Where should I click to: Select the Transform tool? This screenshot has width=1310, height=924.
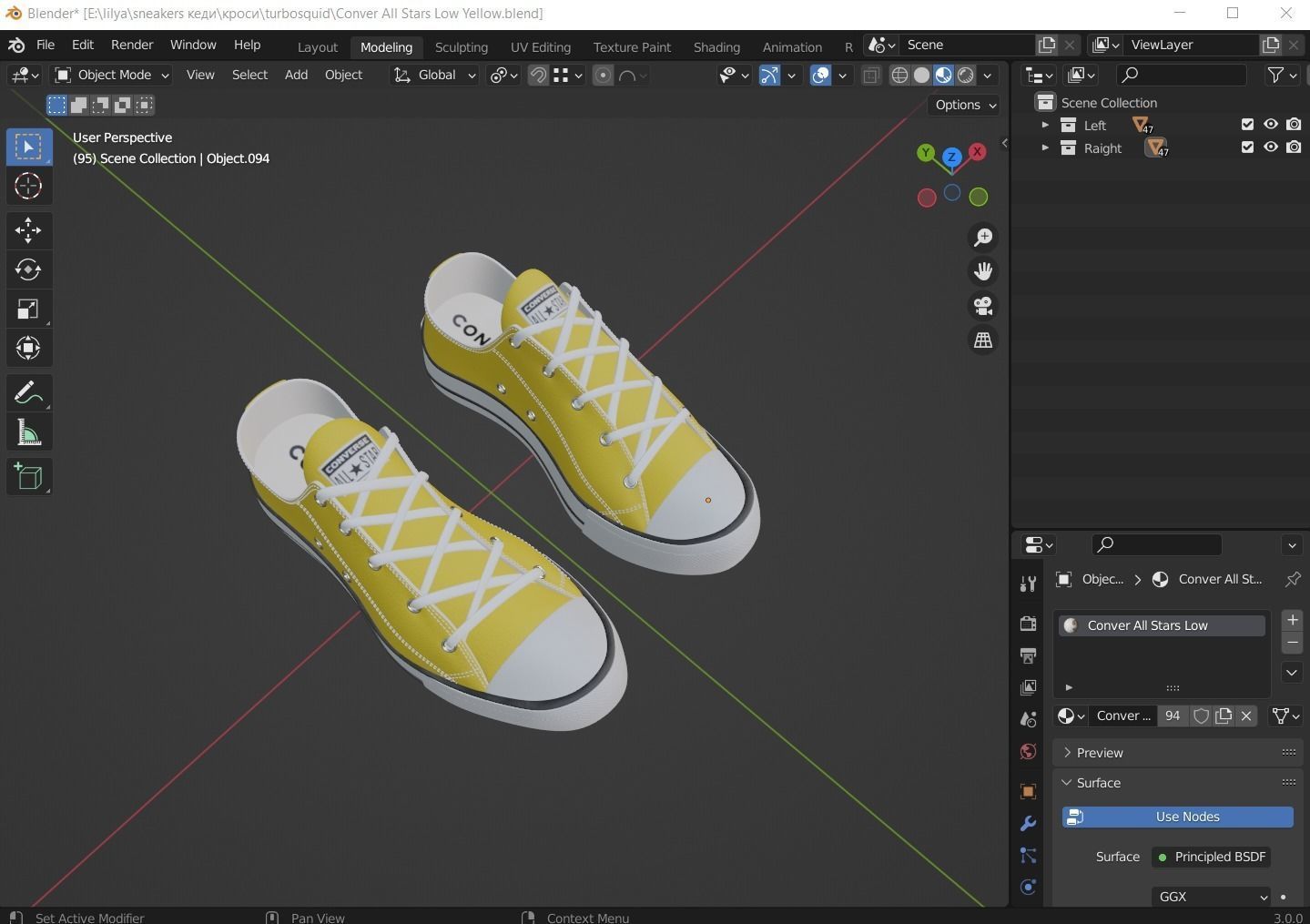[28, 348]
